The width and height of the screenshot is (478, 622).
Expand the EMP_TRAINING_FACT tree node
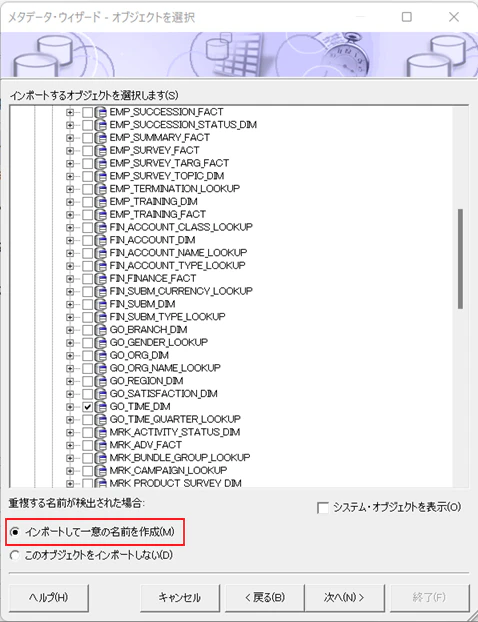coord(70,215)
